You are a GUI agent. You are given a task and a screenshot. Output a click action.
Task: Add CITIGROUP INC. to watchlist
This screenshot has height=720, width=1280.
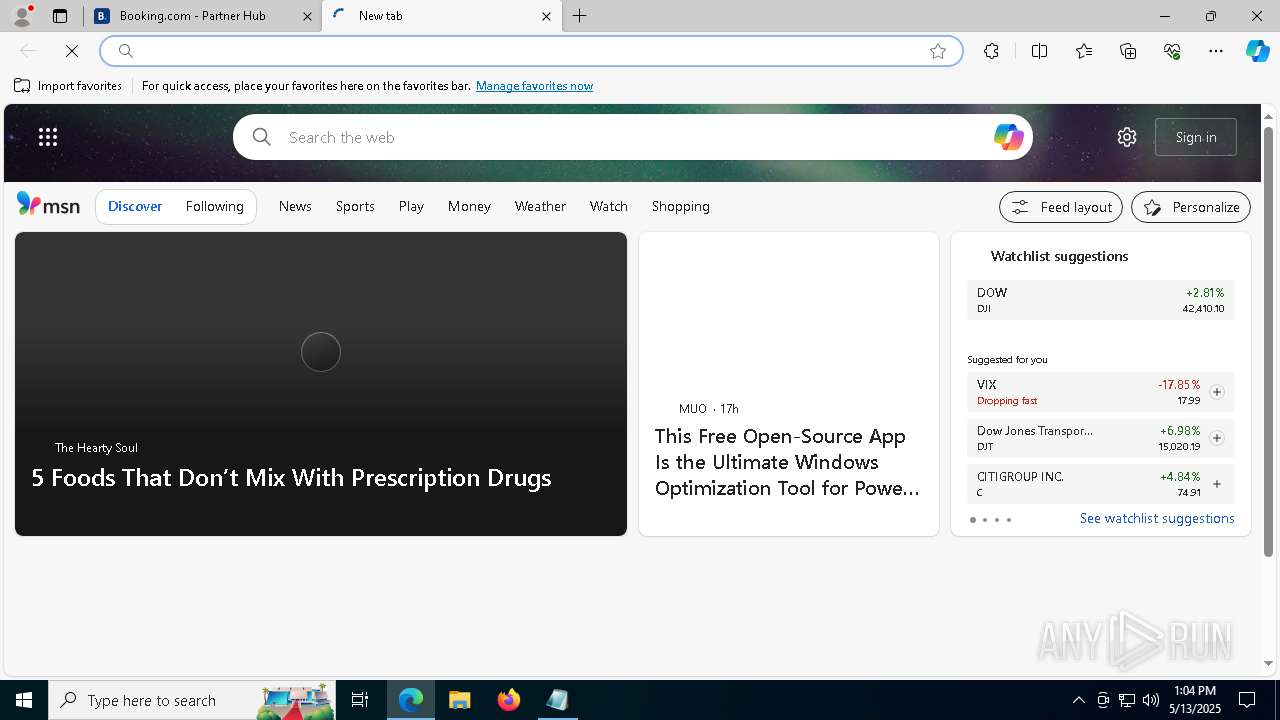(1217, 484)
